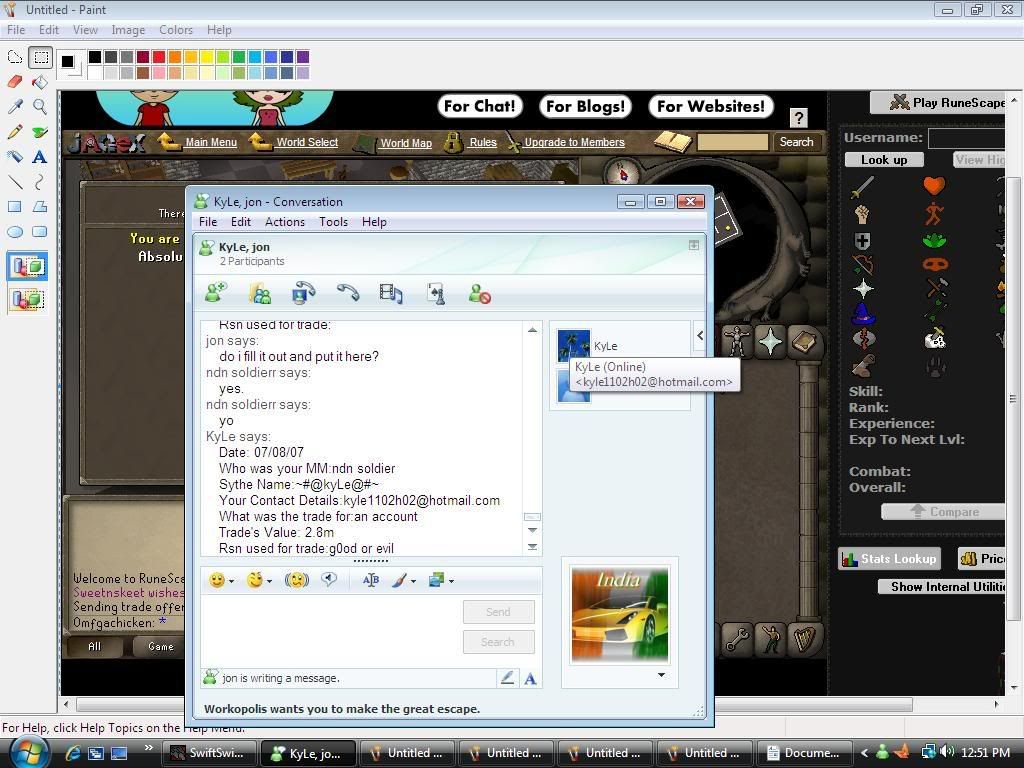The height and width of the screenshot is (768, 1024).
Task: Click the volume icon in system tray
Action: 948,752
